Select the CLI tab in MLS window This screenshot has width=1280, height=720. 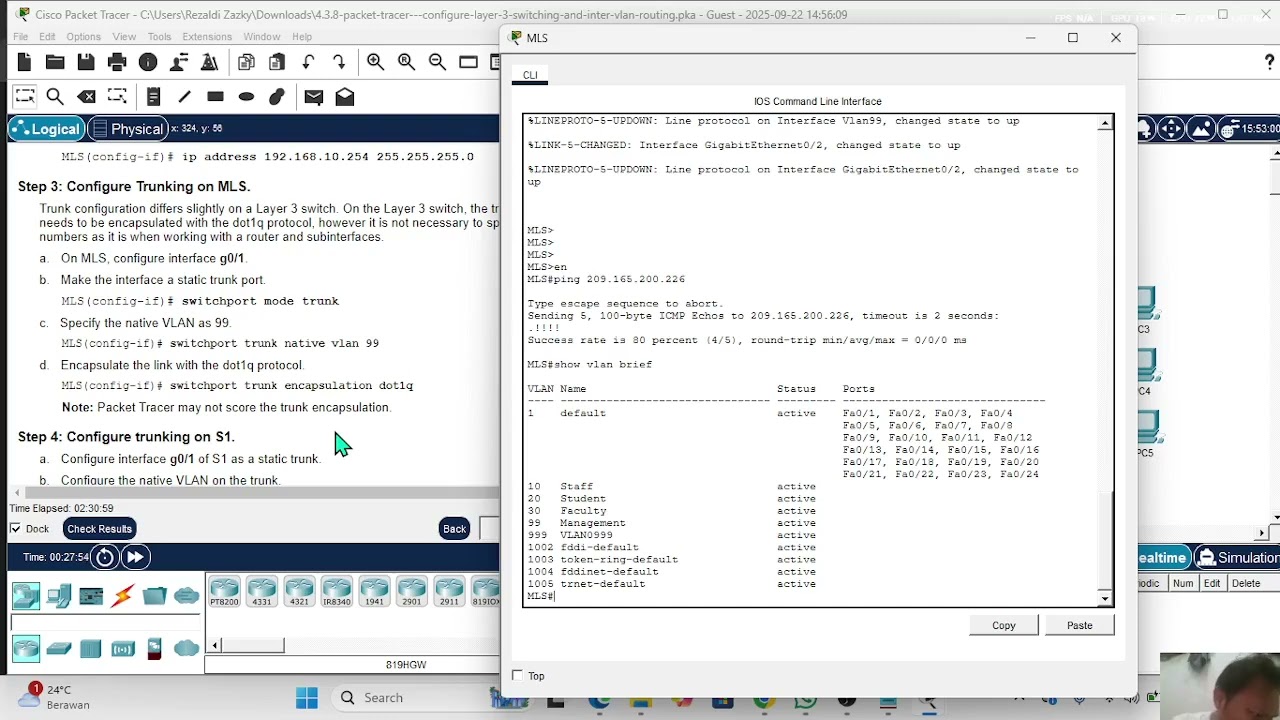(x=530, y=75)
